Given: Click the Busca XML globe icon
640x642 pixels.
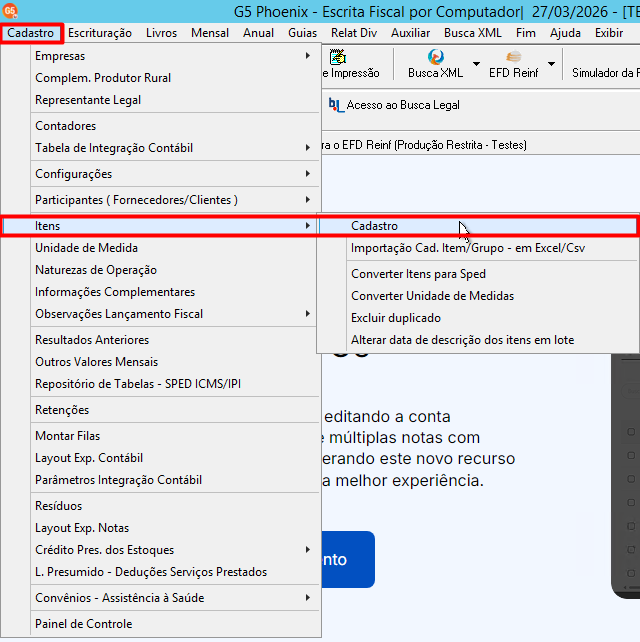Looking at the screenshot, I should (435, 57).
